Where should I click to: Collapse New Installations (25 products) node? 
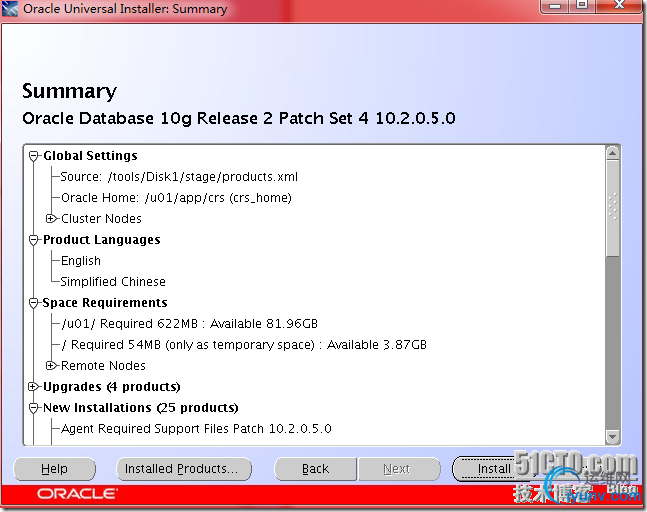pyautogui.click(x=34, y=408)
